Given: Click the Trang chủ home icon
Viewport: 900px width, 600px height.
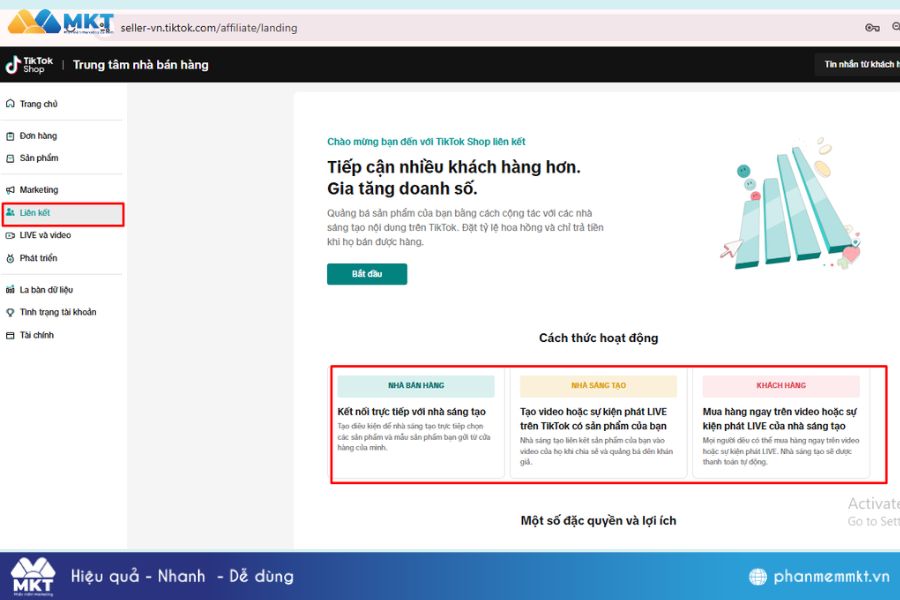Looking at the screenshot, I should click(10, 104).
